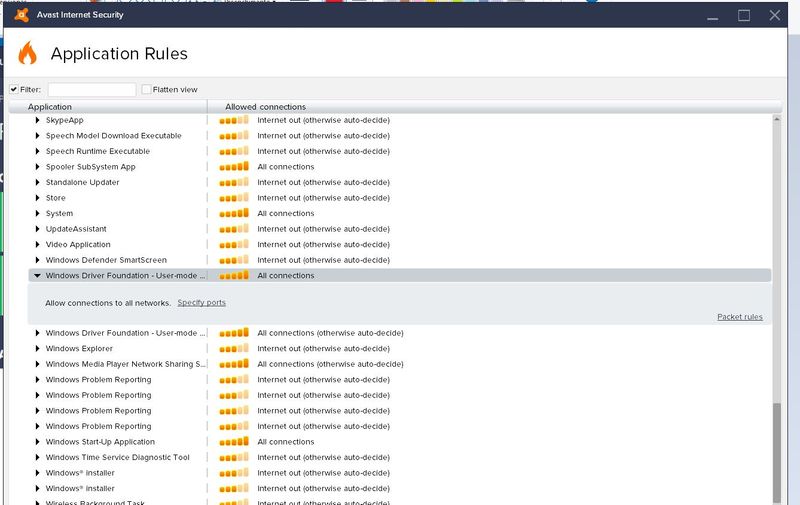Select Windows Time Service Diagnostic Tool name
Viewport: 800px width, 505px height.
(117, 458)
